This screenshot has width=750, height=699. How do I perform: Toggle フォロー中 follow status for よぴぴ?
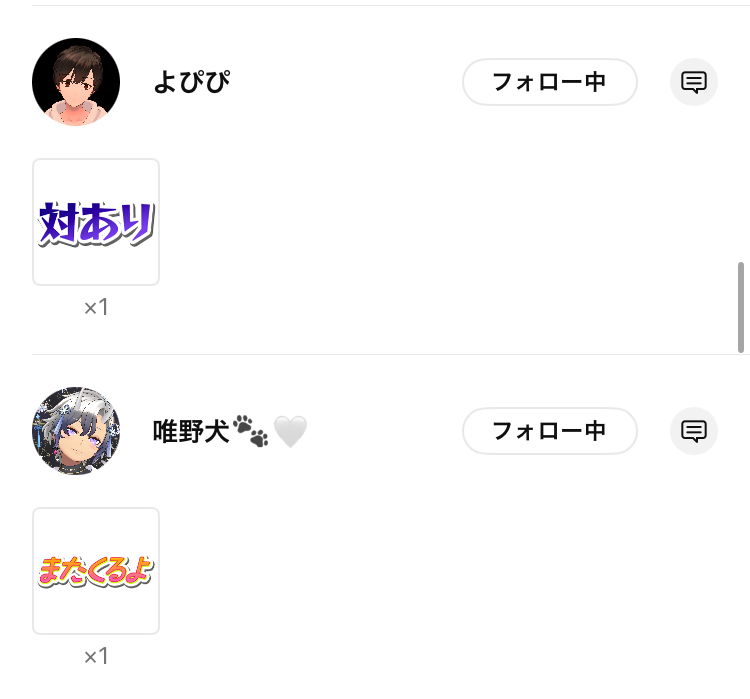tap(550, 82)
